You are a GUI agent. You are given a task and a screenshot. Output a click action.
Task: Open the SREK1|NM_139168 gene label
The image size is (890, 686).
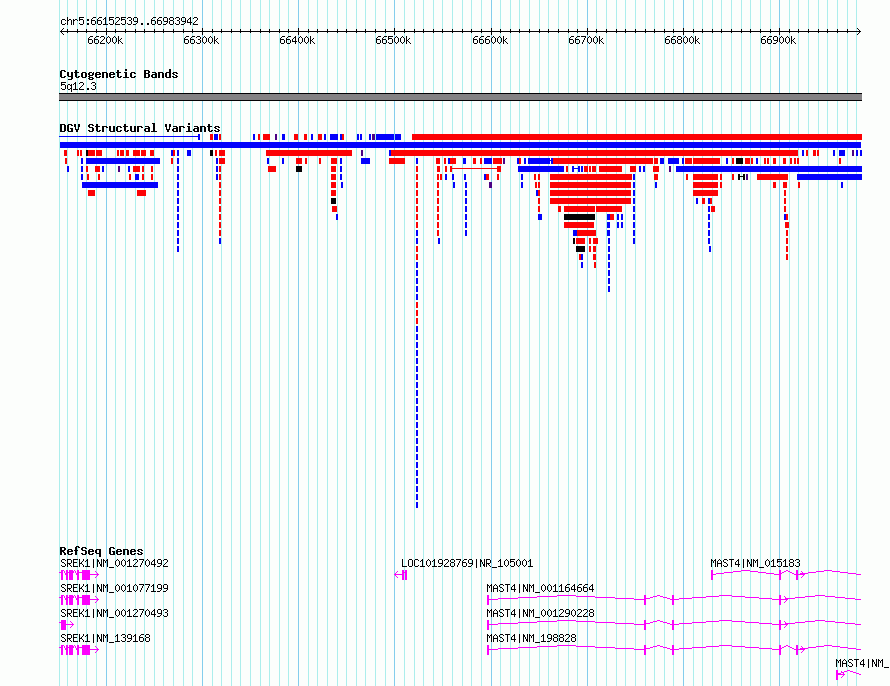point(105,638)
